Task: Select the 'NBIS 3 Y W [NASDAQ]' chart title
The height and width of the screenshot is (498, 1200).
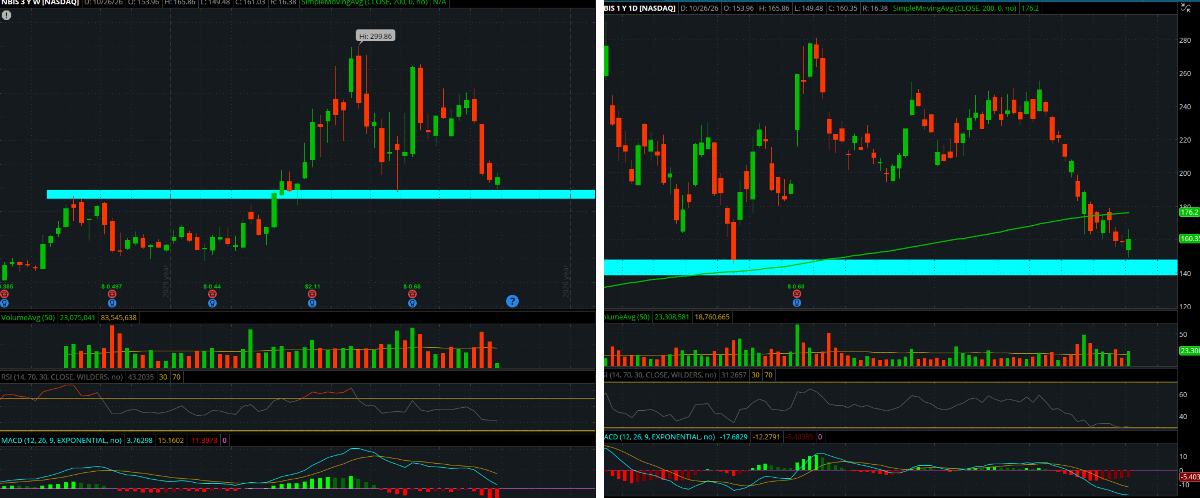Action: pos(40,3)
